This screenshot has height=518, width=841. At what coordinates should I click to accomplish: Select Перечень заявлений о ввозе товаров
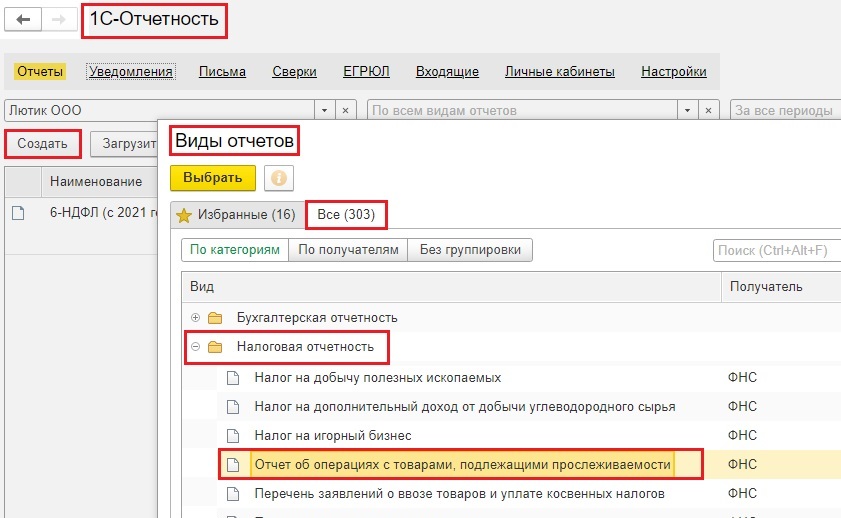tap(459, 494)
